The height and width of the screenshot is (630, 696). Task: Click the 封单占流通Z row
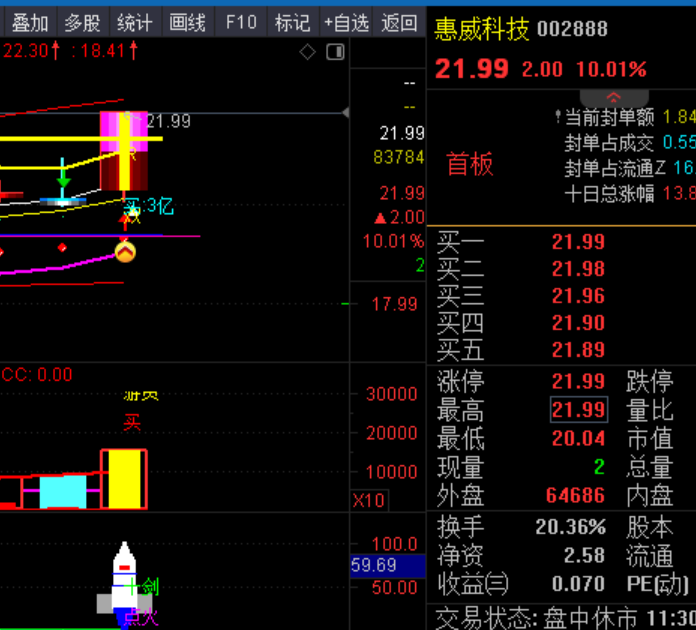[x=629, y=168]
